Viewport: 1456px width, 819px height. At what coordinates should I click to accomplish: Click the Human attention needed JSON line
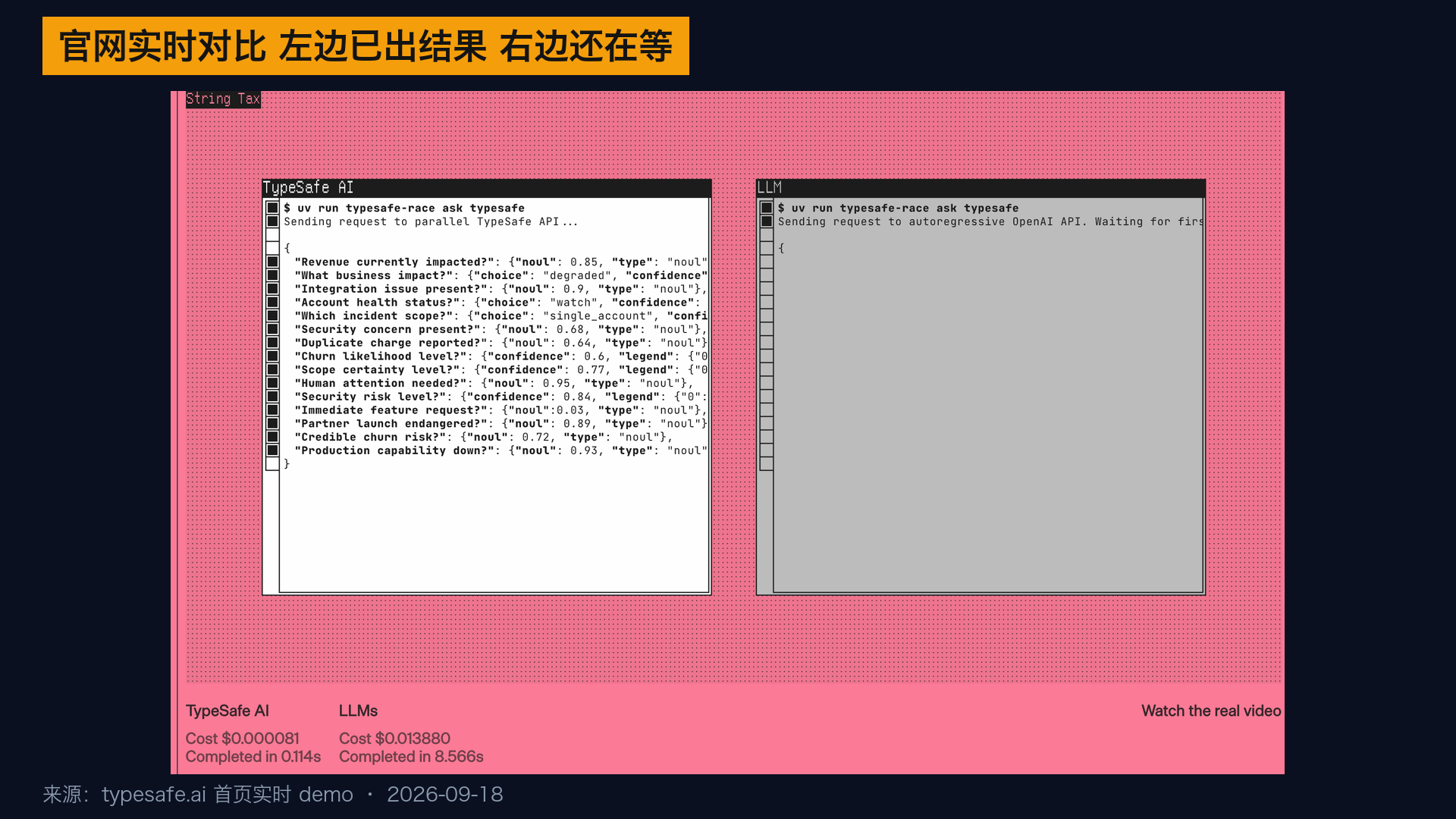(494, 383)
